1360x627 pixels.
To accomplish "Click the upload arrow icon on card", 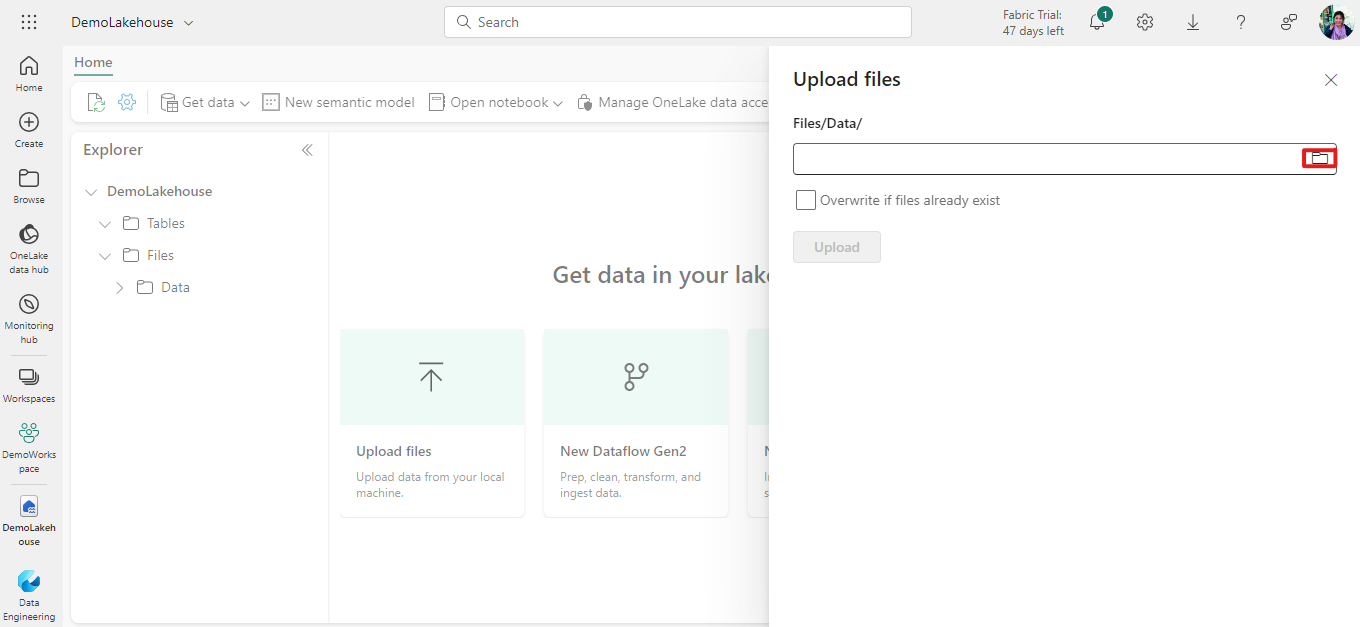I will coord(431,376).
